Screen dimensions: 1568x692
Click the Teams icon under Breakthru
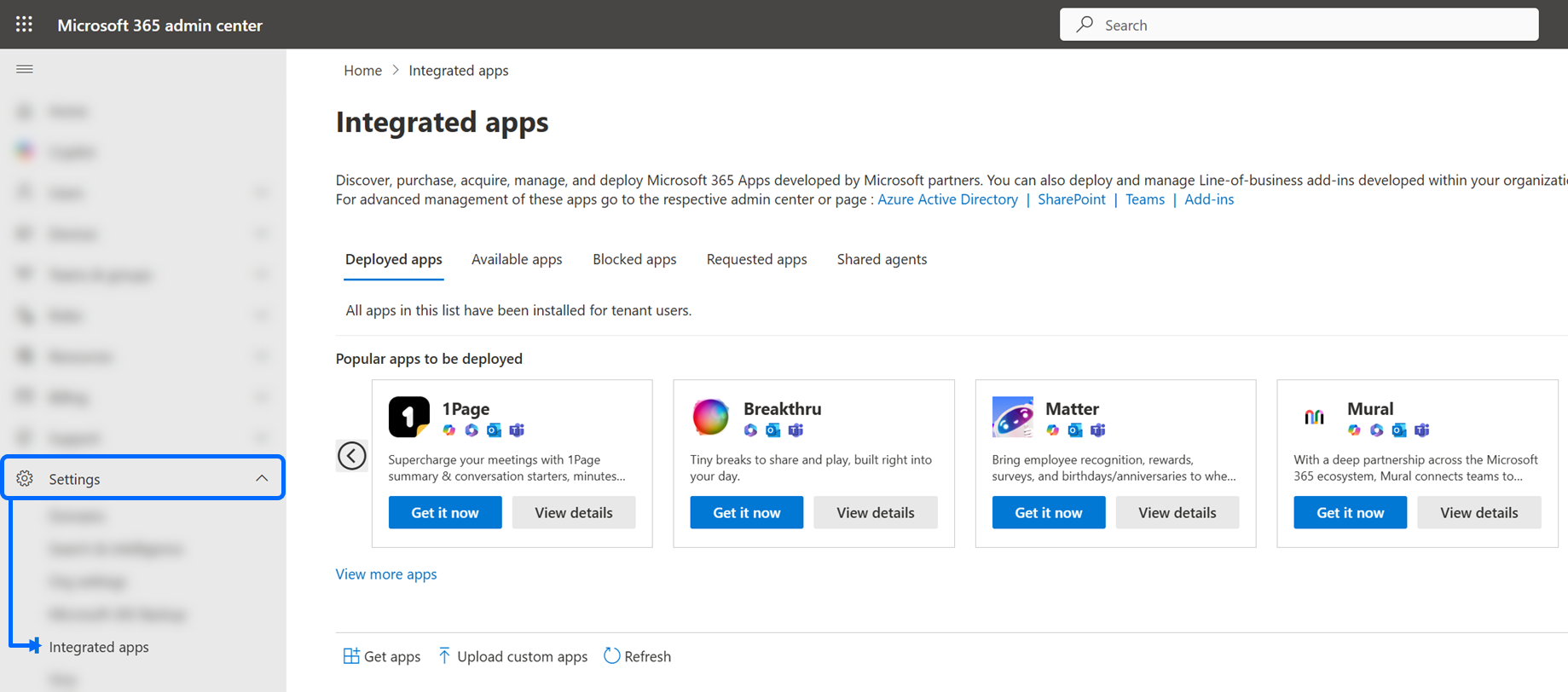tap(796, 430)
